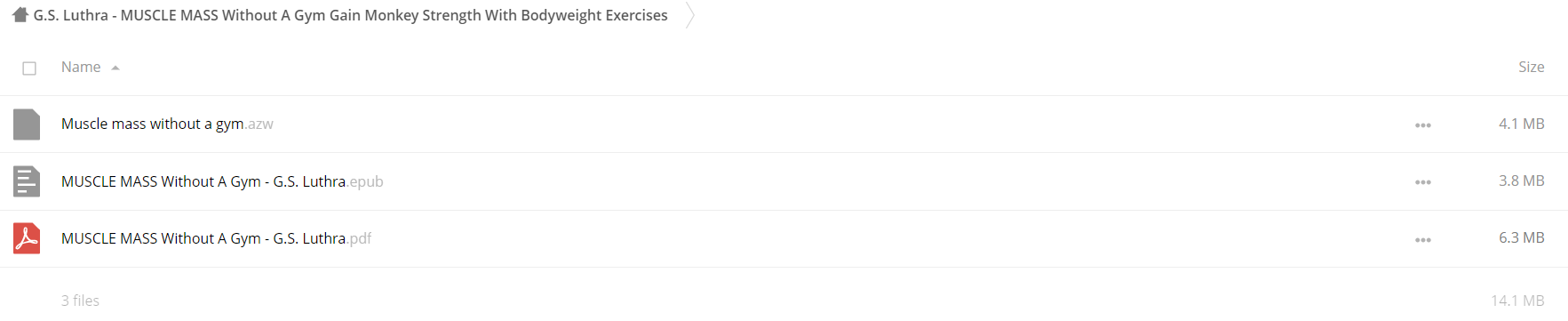This screenshot has width=1568, height=321.
Task: Select the 4.1 MB size cell
Action: pos(1521,124)
